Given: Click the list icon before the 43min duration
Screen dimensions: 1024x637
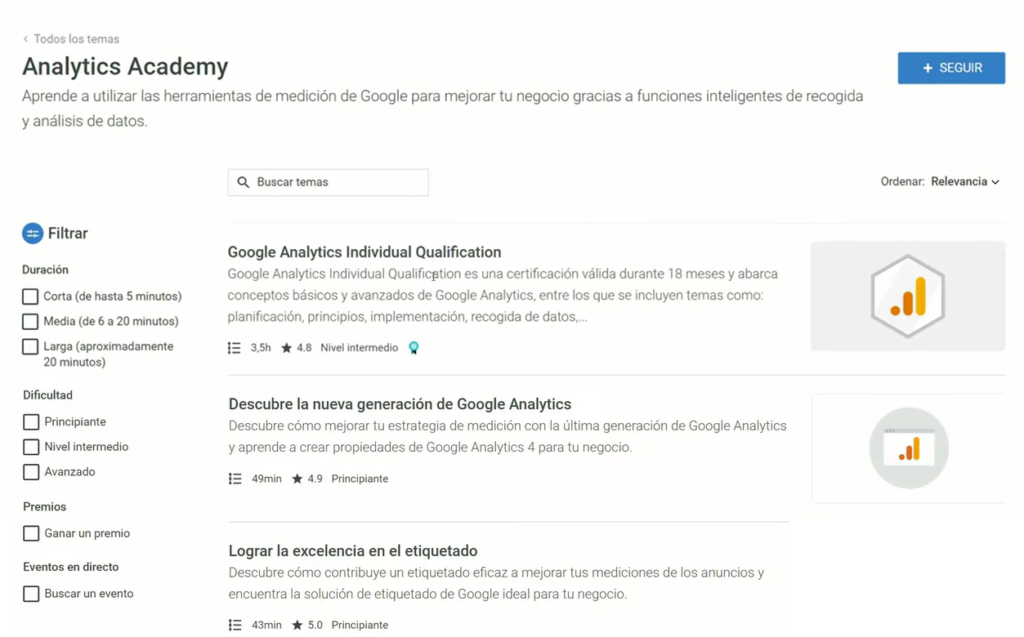Looking at the screenshot, I should pos(232,624).
